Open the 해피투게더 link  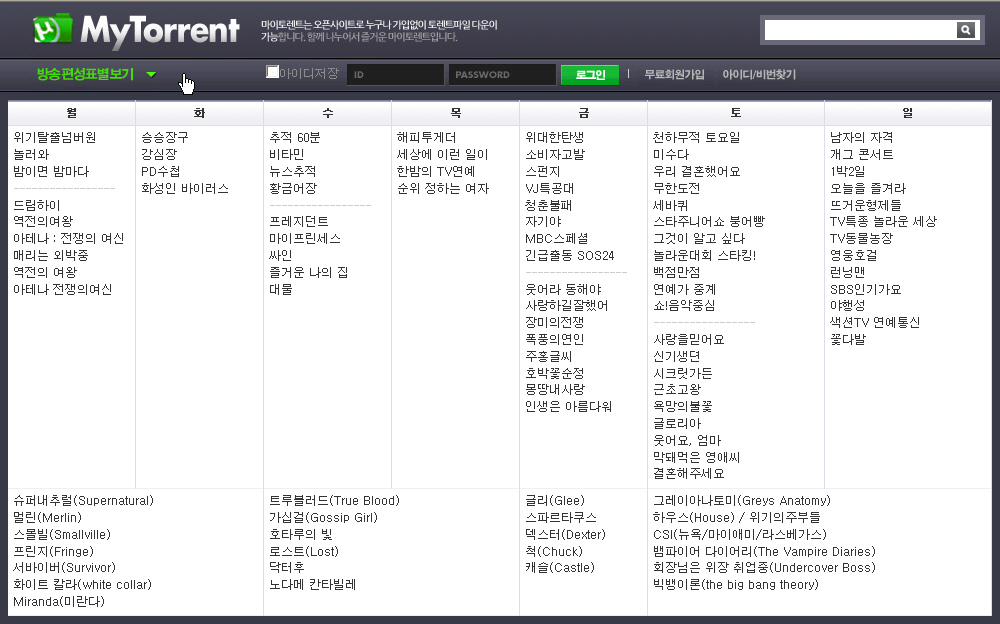point(427,137)
